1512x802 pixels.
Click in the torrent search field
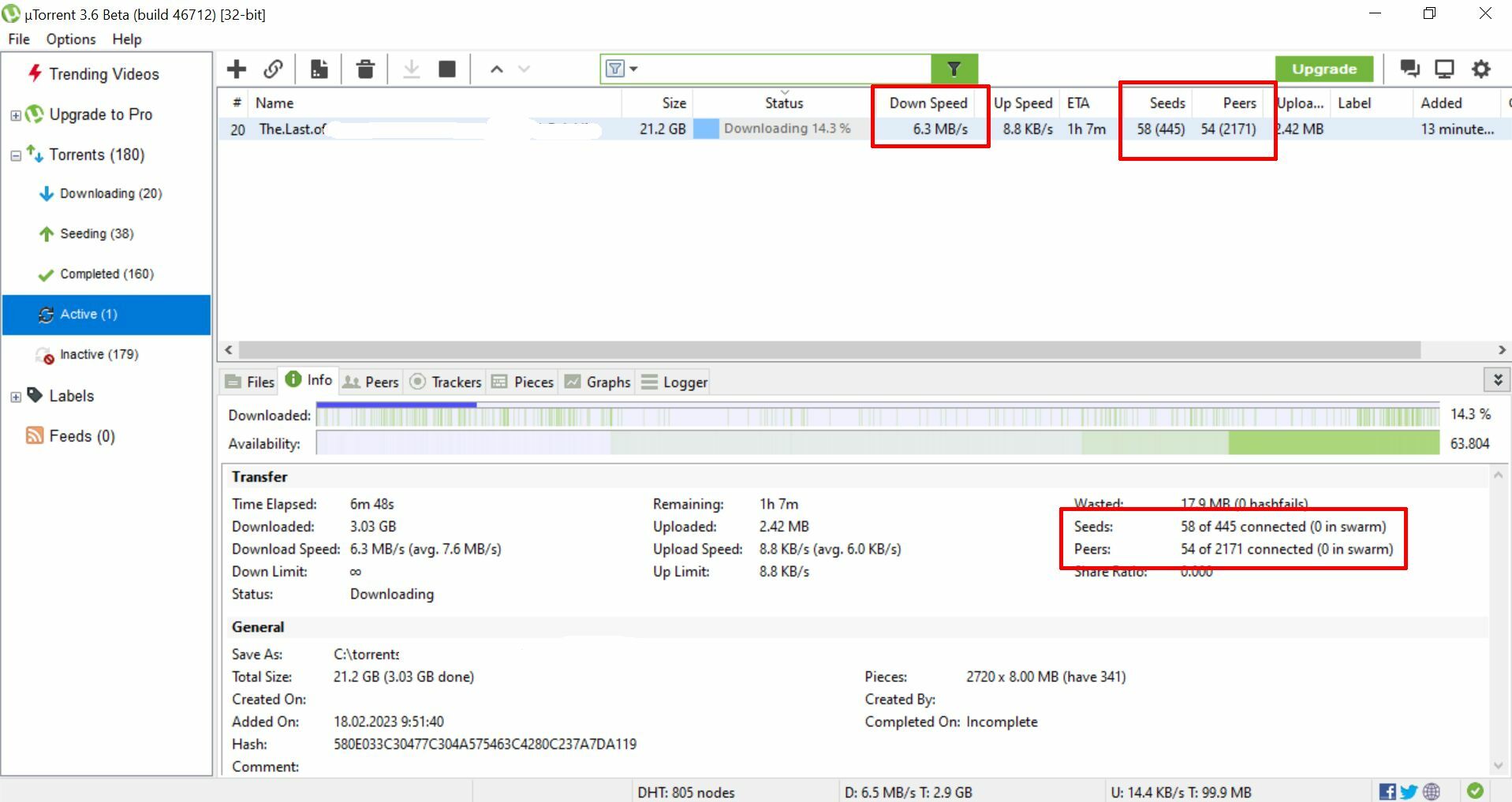tap(786, 69)
